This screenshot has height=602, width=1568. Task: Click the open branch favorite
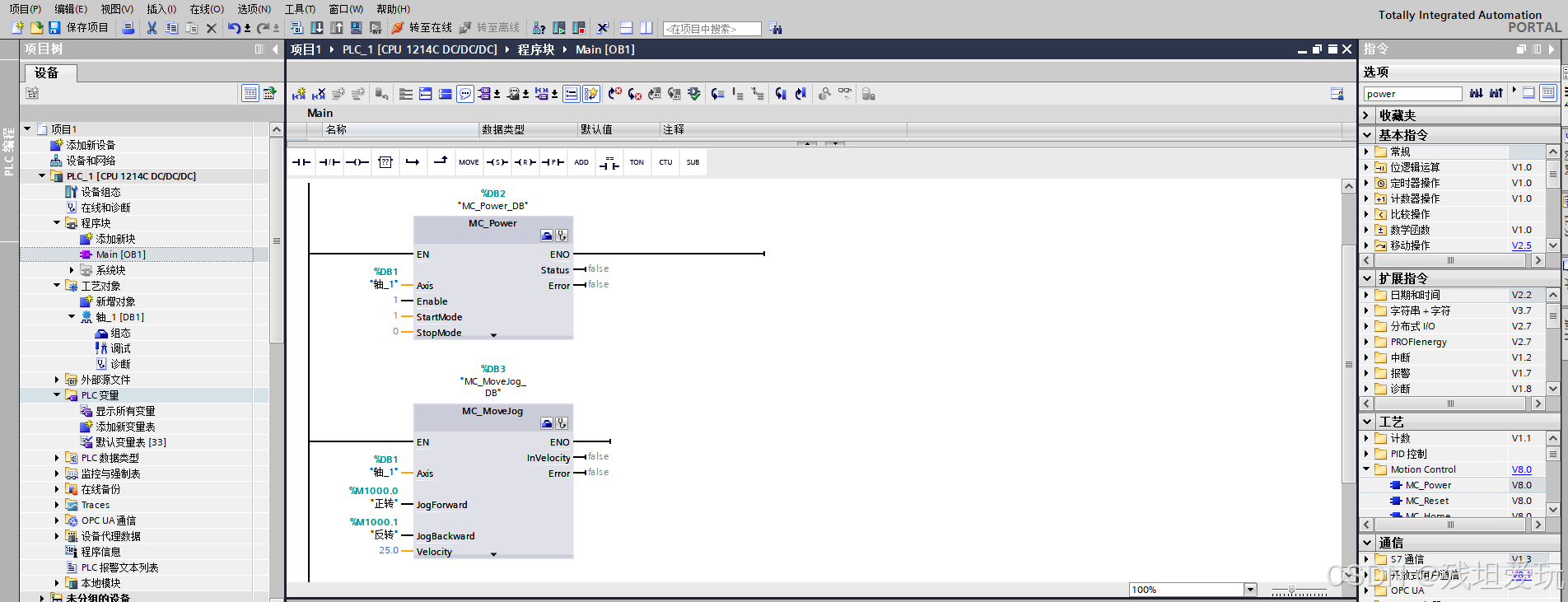(413, 162)
